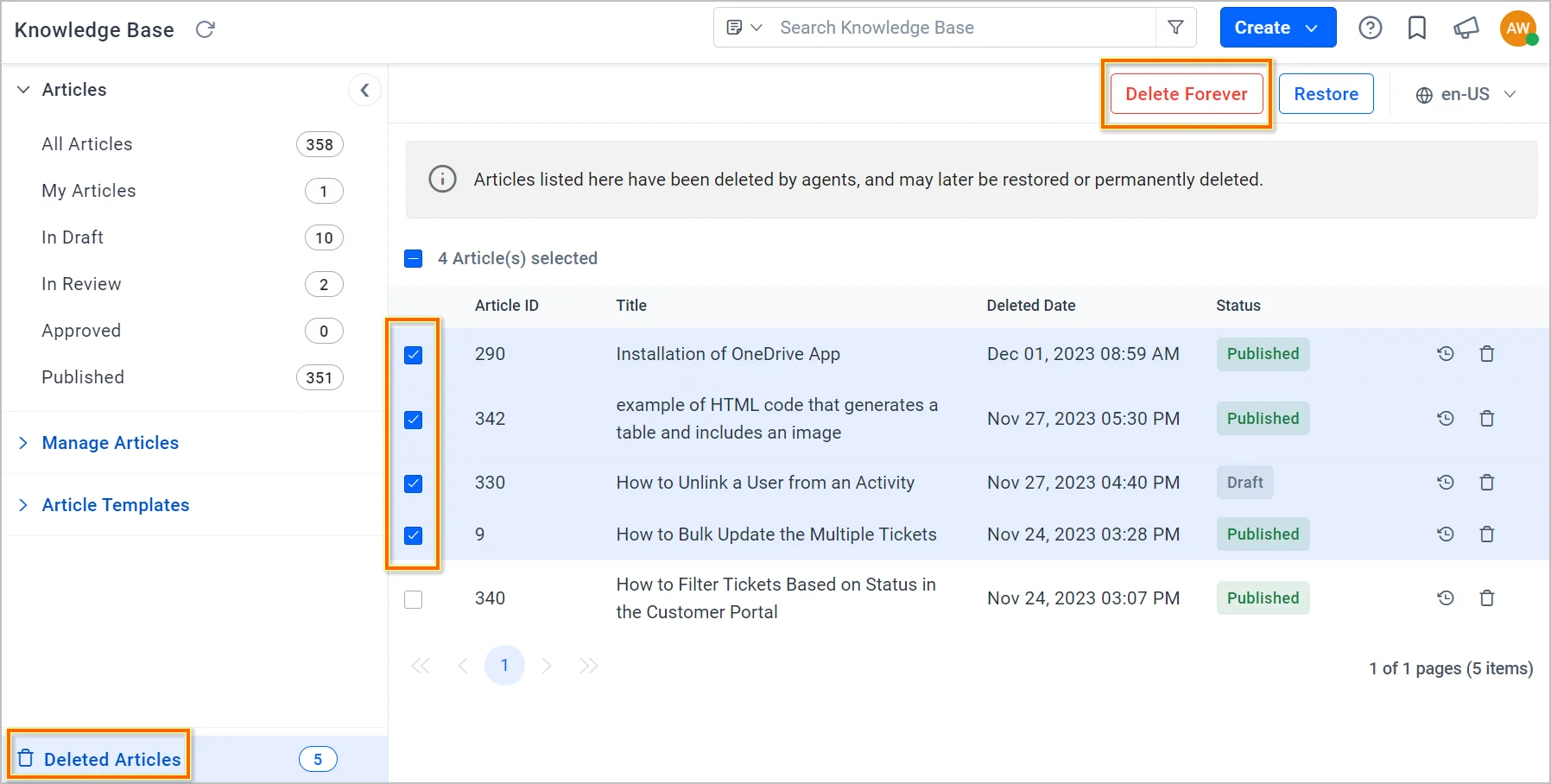Open the Deleted Articles view

(x=112, y=759)
